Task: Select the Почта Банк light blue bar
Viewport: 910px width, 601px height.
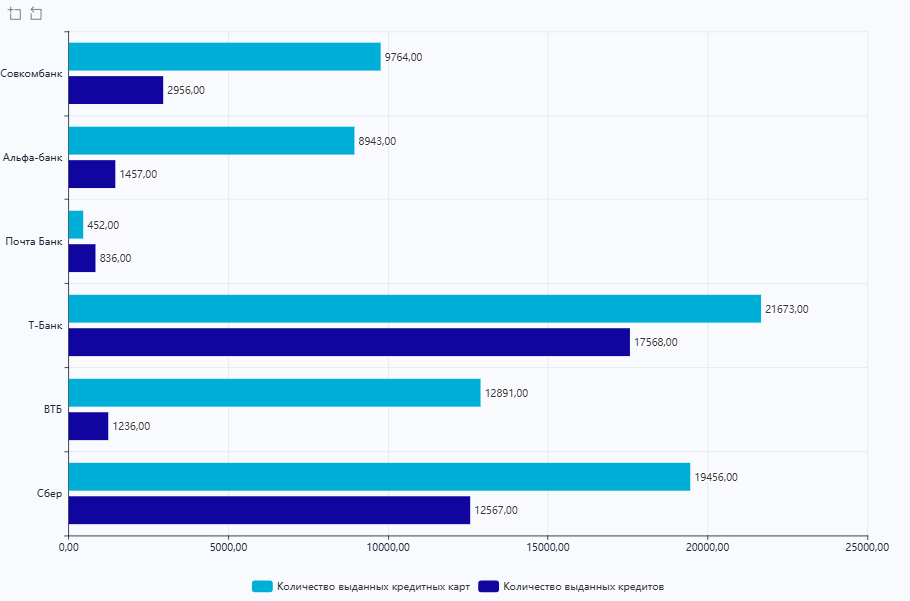Action: click(76, 225)
